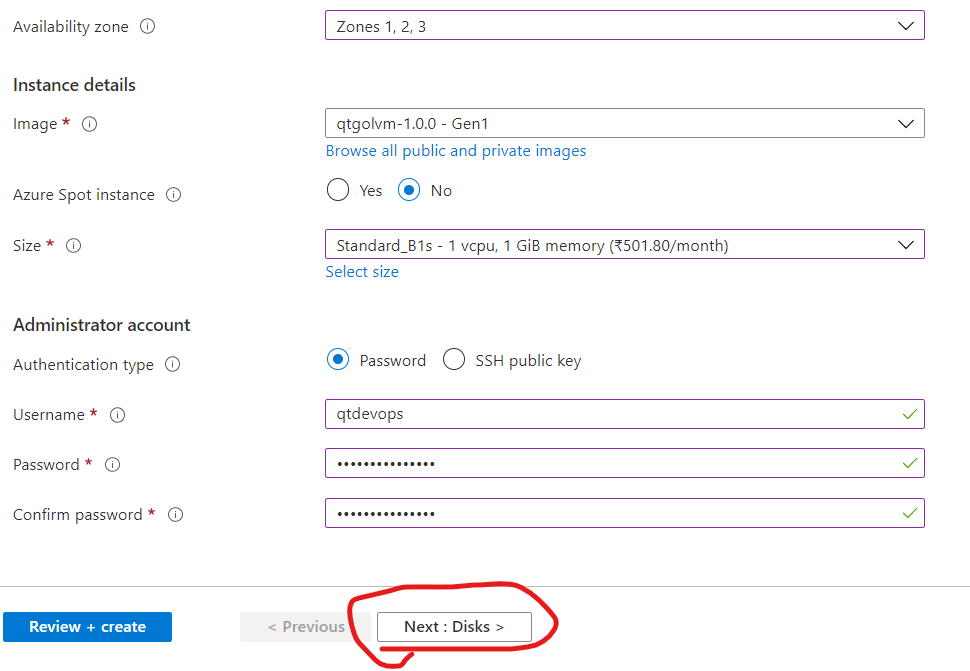Click the Availability zone label
The height and width of the screenshot is (671, 970).
71,27
